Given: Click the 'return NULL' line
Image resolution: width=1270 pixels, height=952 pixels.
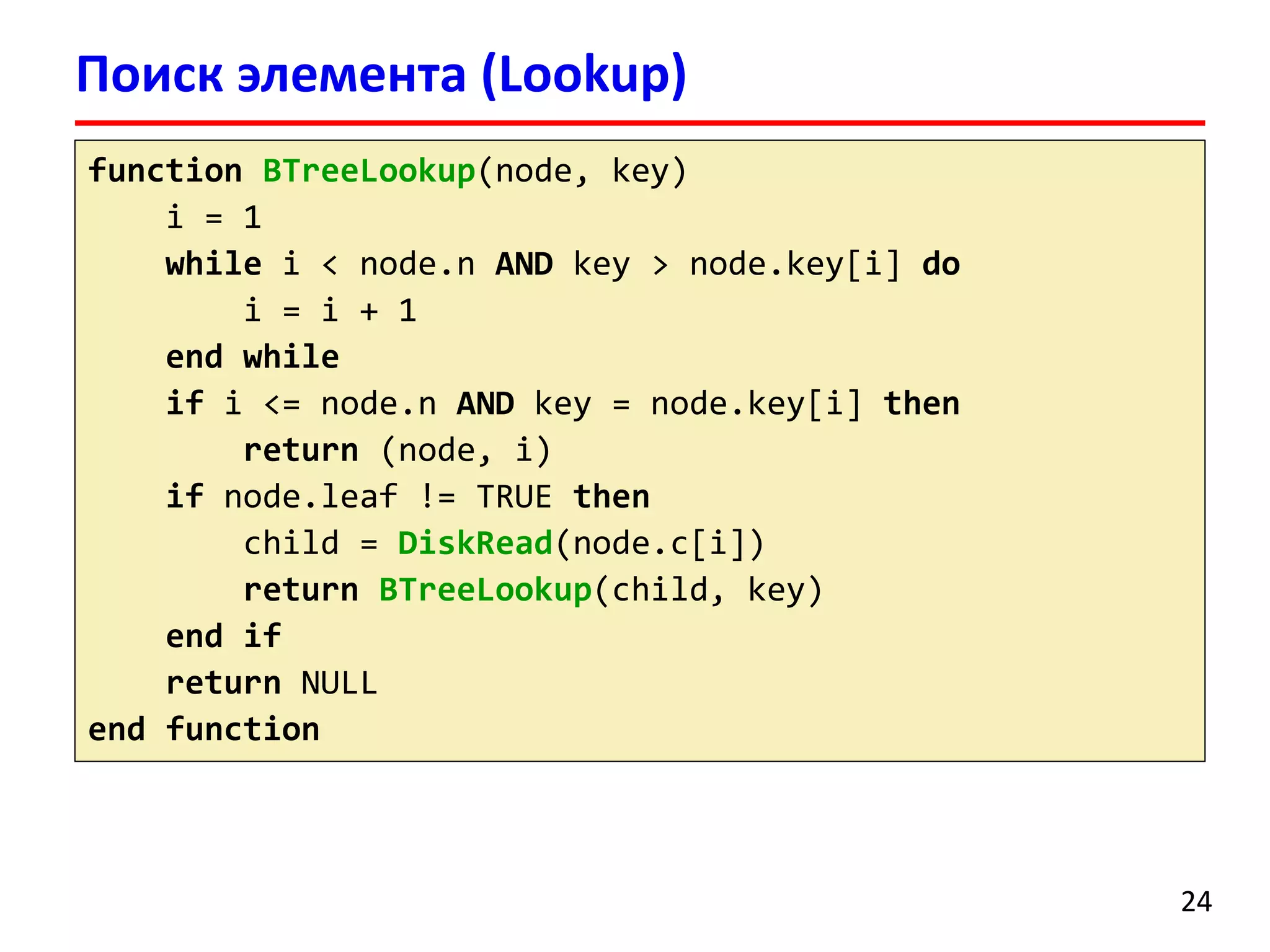Looking at the screenshot, I should coord(272,683).
